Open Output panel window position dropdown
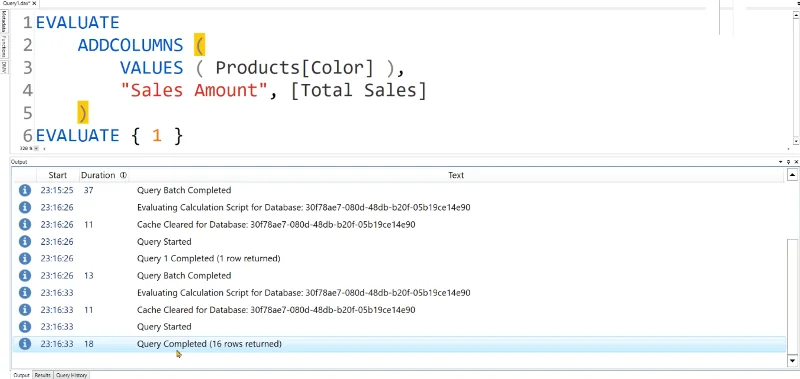Viewport: 800px width, 379px height. pyautogui.click(x=780, y=162)
